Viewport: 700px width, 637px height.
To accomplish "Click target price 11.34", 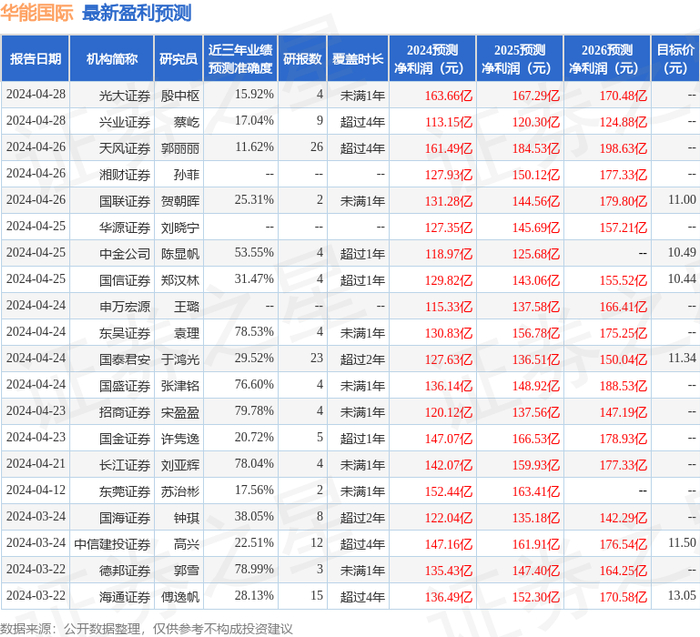I will 682,358.
